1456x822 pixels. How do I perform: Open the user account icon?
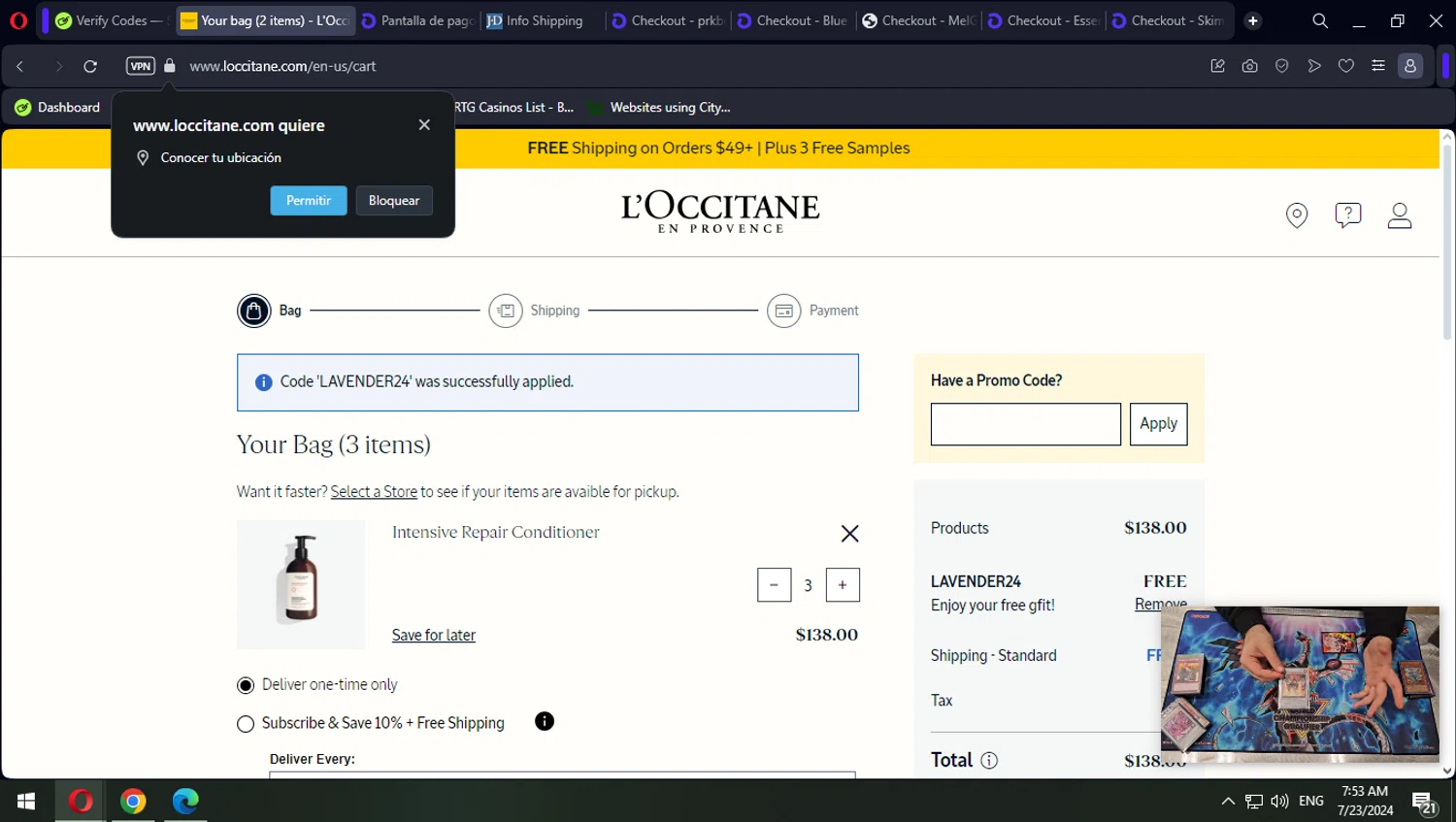(1400, 214)
